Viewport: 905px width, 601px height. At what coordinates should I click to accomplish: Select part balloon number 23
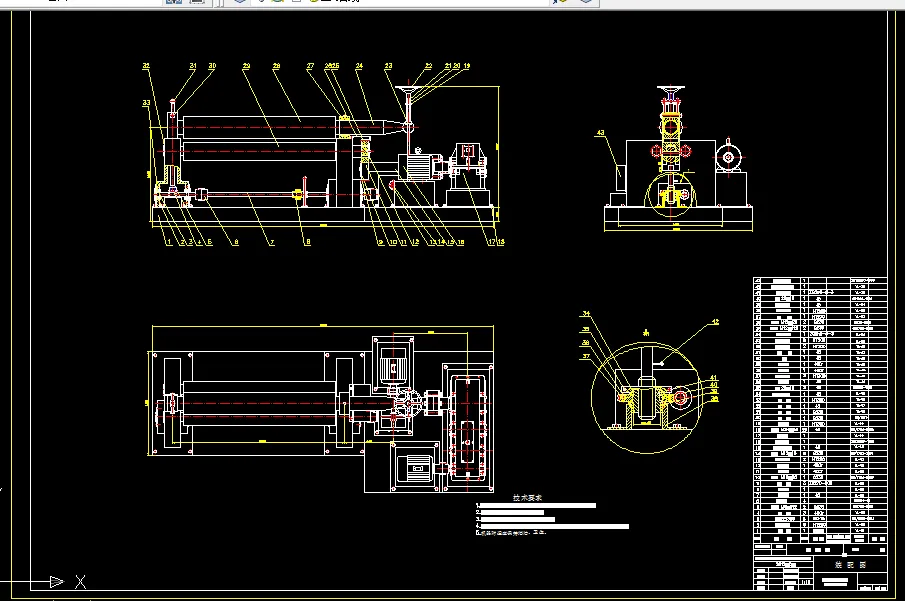(388, 66)
